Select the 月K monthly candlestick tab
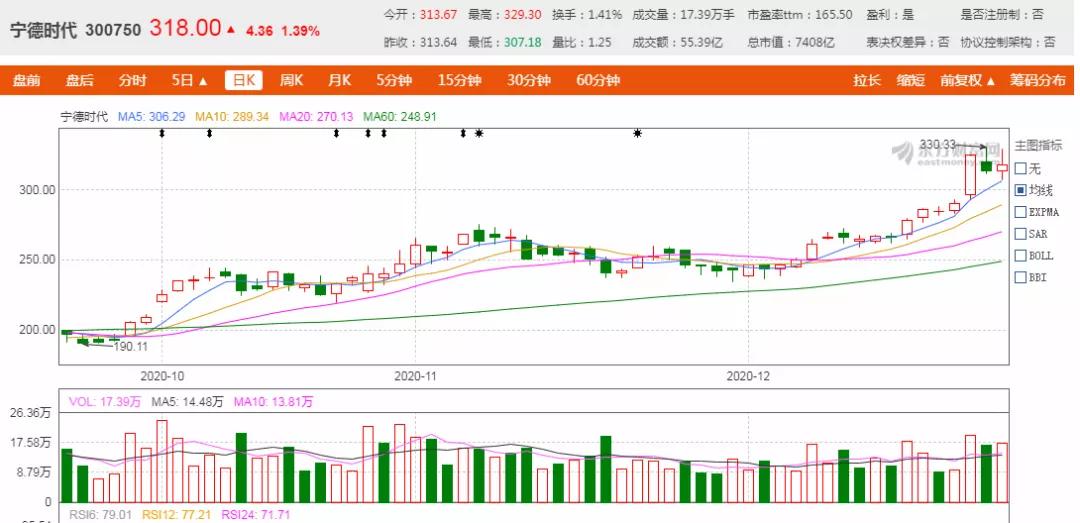The image size is (1080, 523). tap(339, 81)
